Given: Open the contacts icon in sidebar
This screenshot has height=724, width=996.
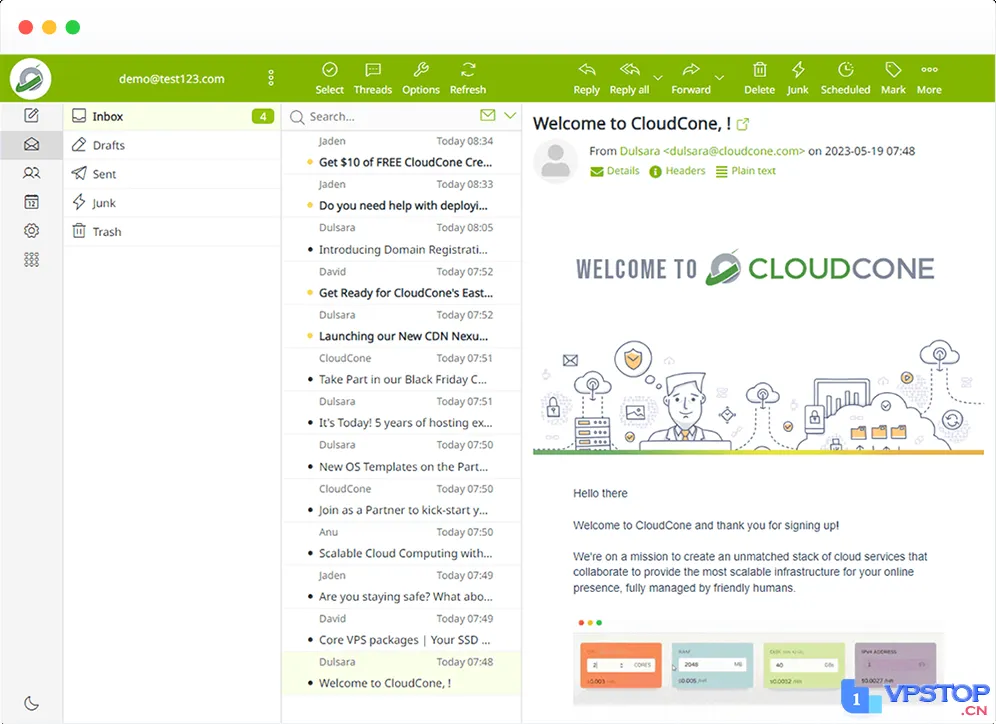Looking at the screenshot, I should (31, 173).
